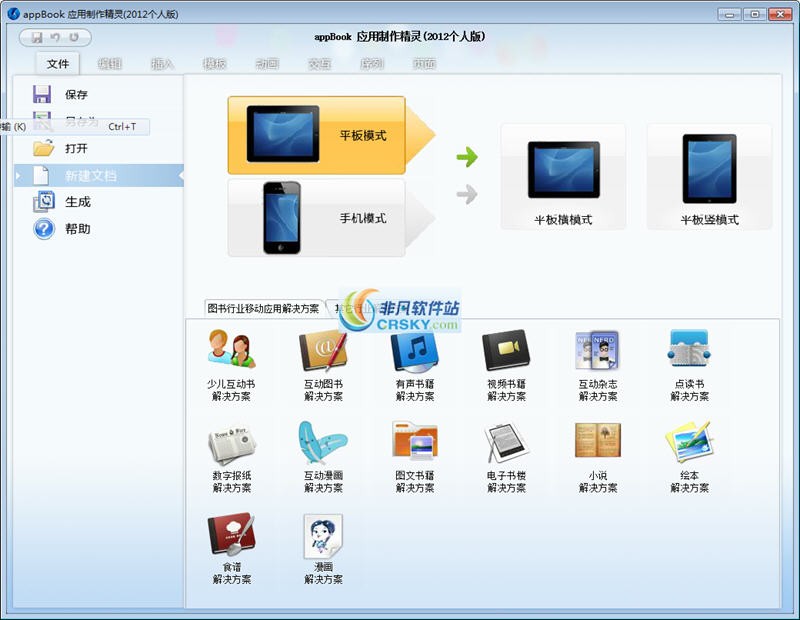Image resolution: width=800 pixels, height=620 pixels.
Task: Open the 食谱 recipe book solution
Action: [232, 549]
